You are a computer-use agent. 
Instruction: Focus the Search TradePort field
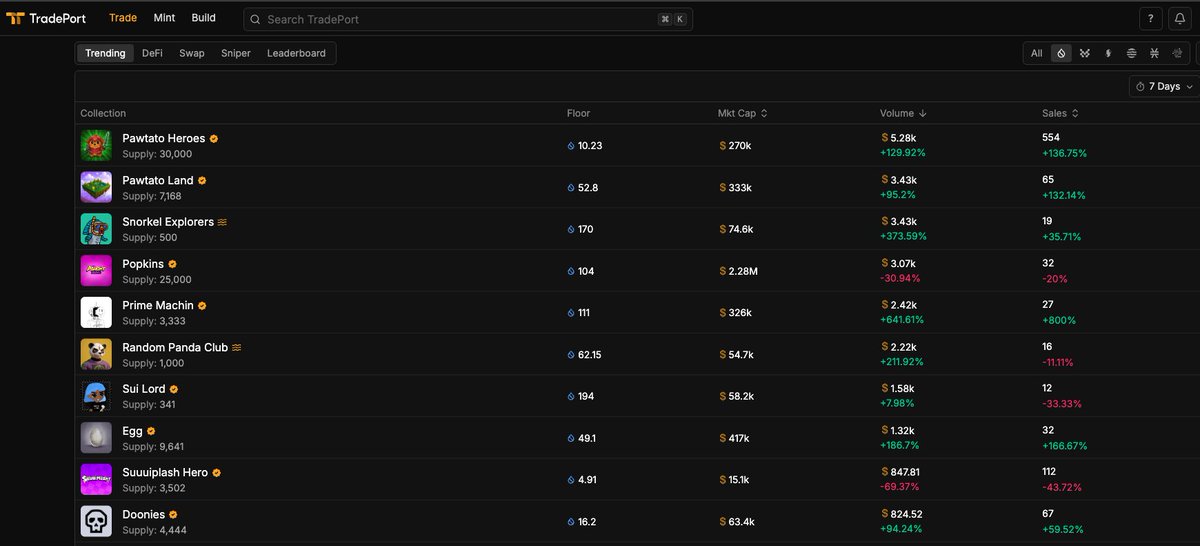(x=468, y=19)
